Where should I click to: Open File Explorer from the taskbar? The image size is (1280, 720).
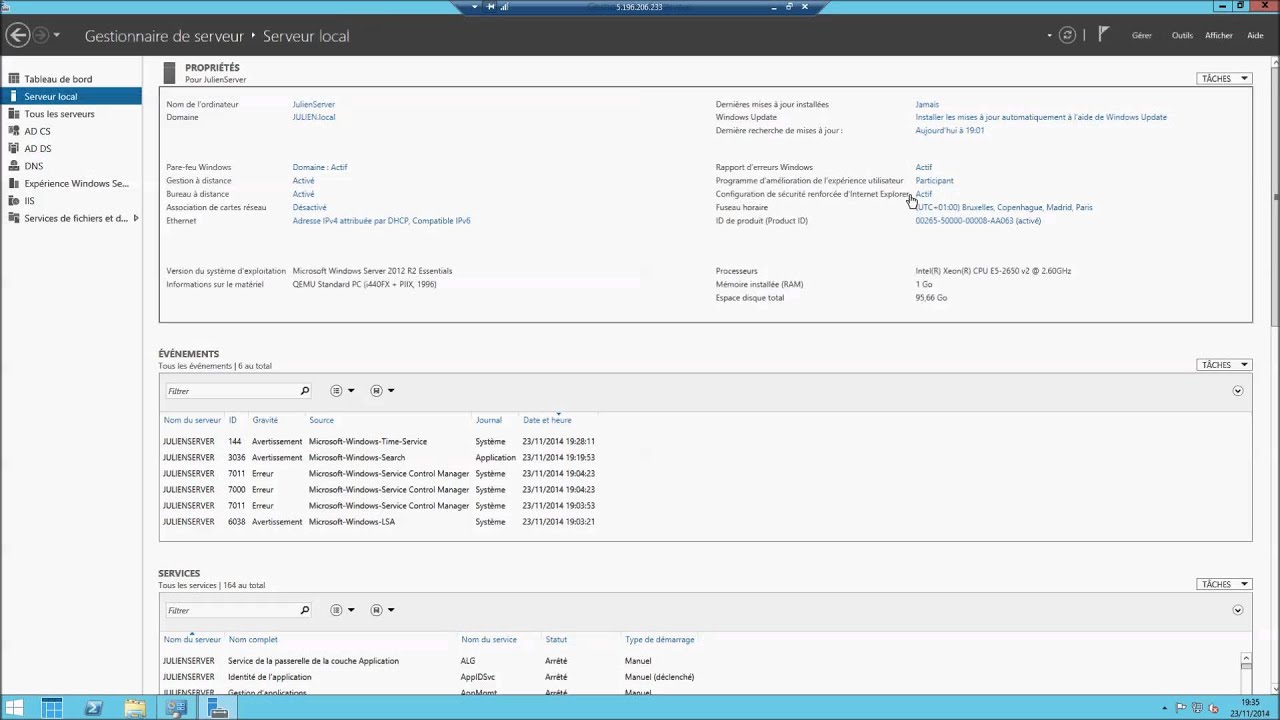pos(135,709)
